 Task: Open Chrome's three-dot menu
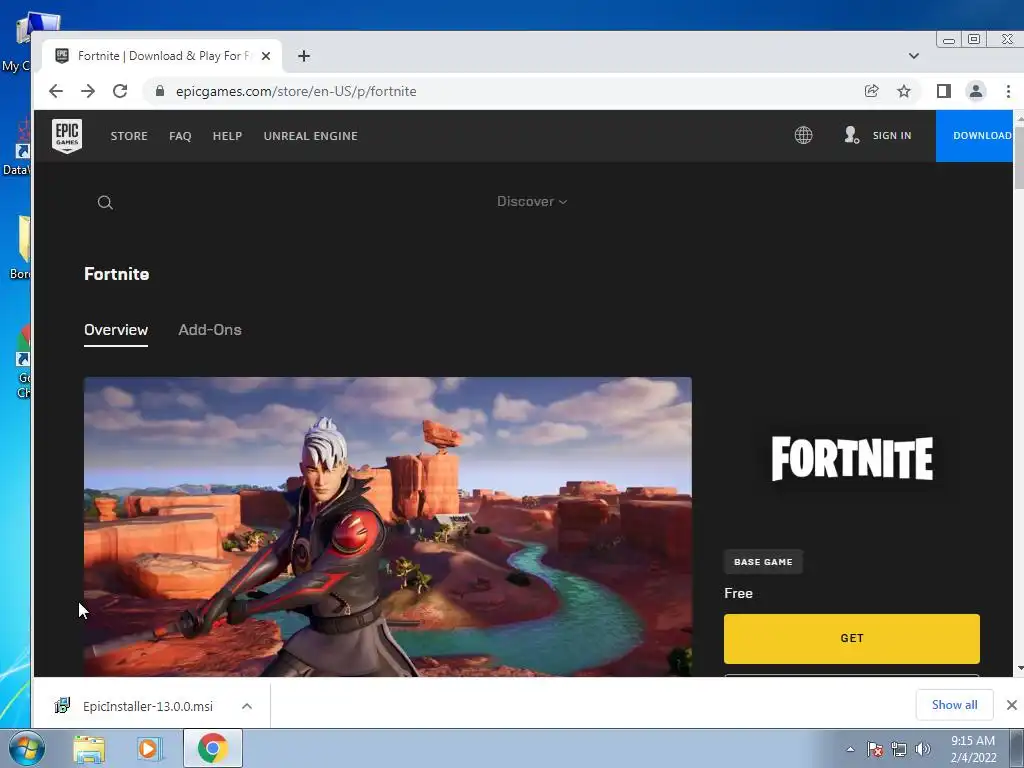pyautogui.click(x=1008, y=91)
